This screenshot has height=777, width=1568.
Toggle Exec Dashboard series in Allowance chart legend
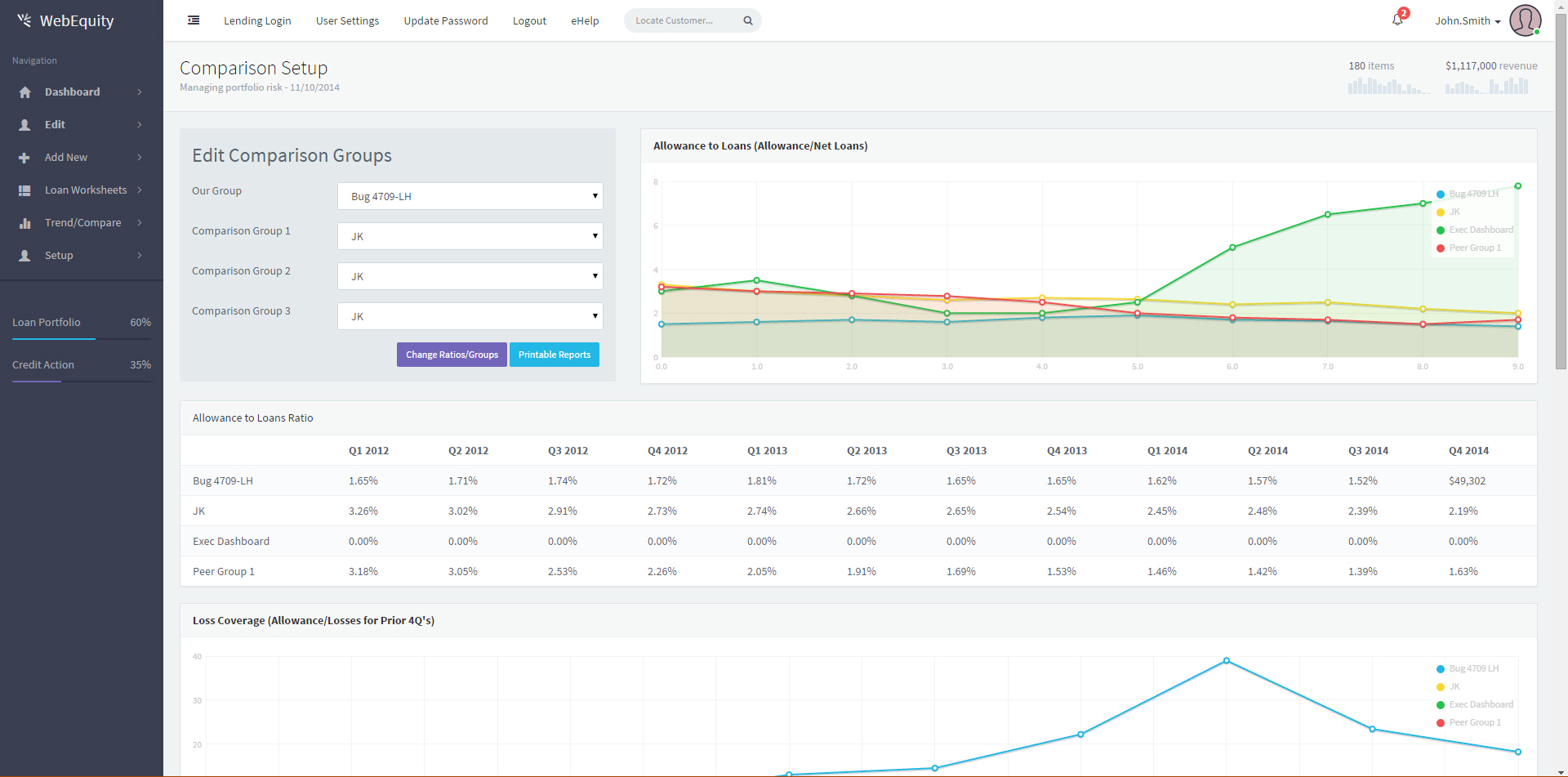(x=1480, y=230)
